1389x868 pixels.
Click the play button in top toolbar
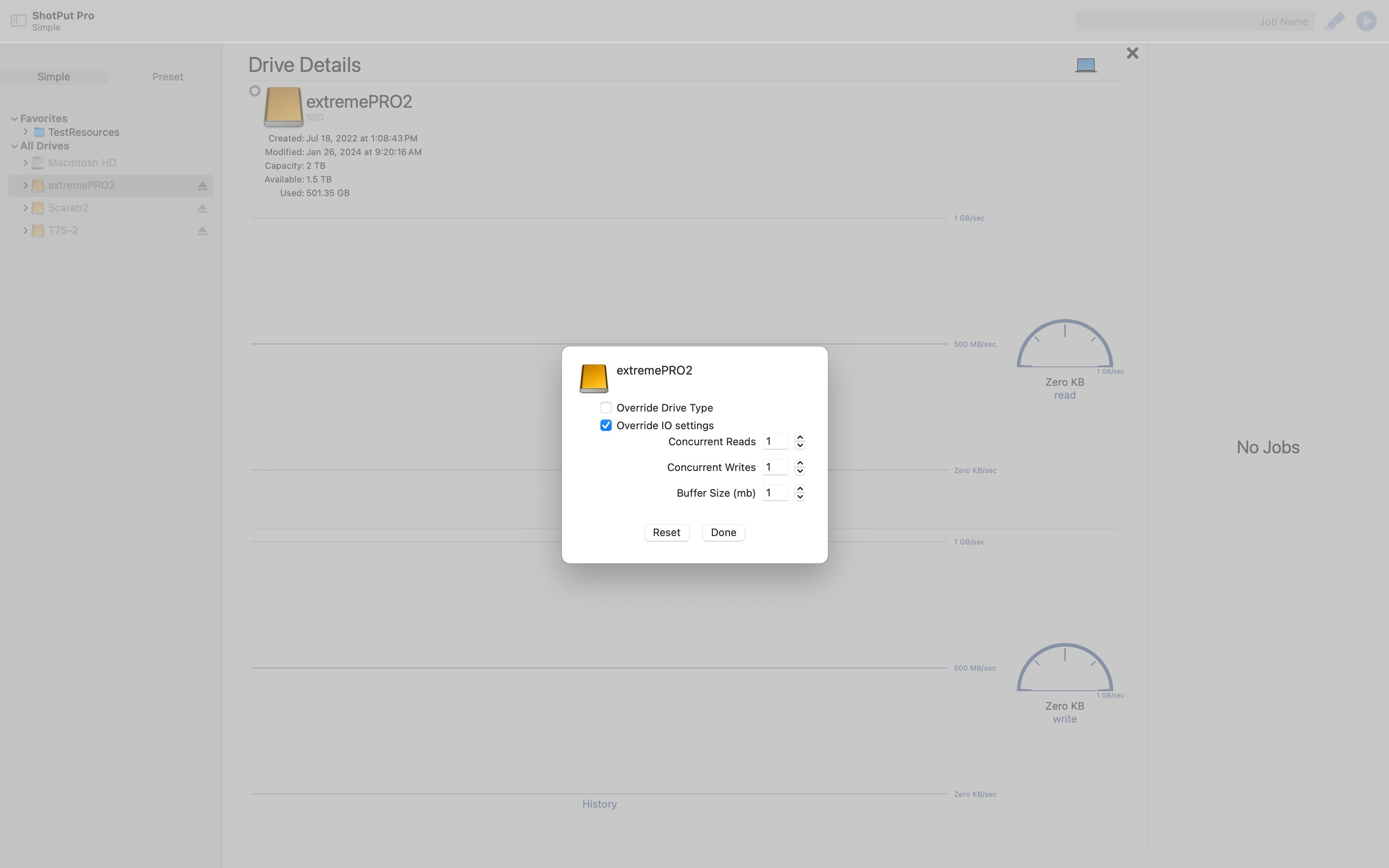(x=1366, y=21)
